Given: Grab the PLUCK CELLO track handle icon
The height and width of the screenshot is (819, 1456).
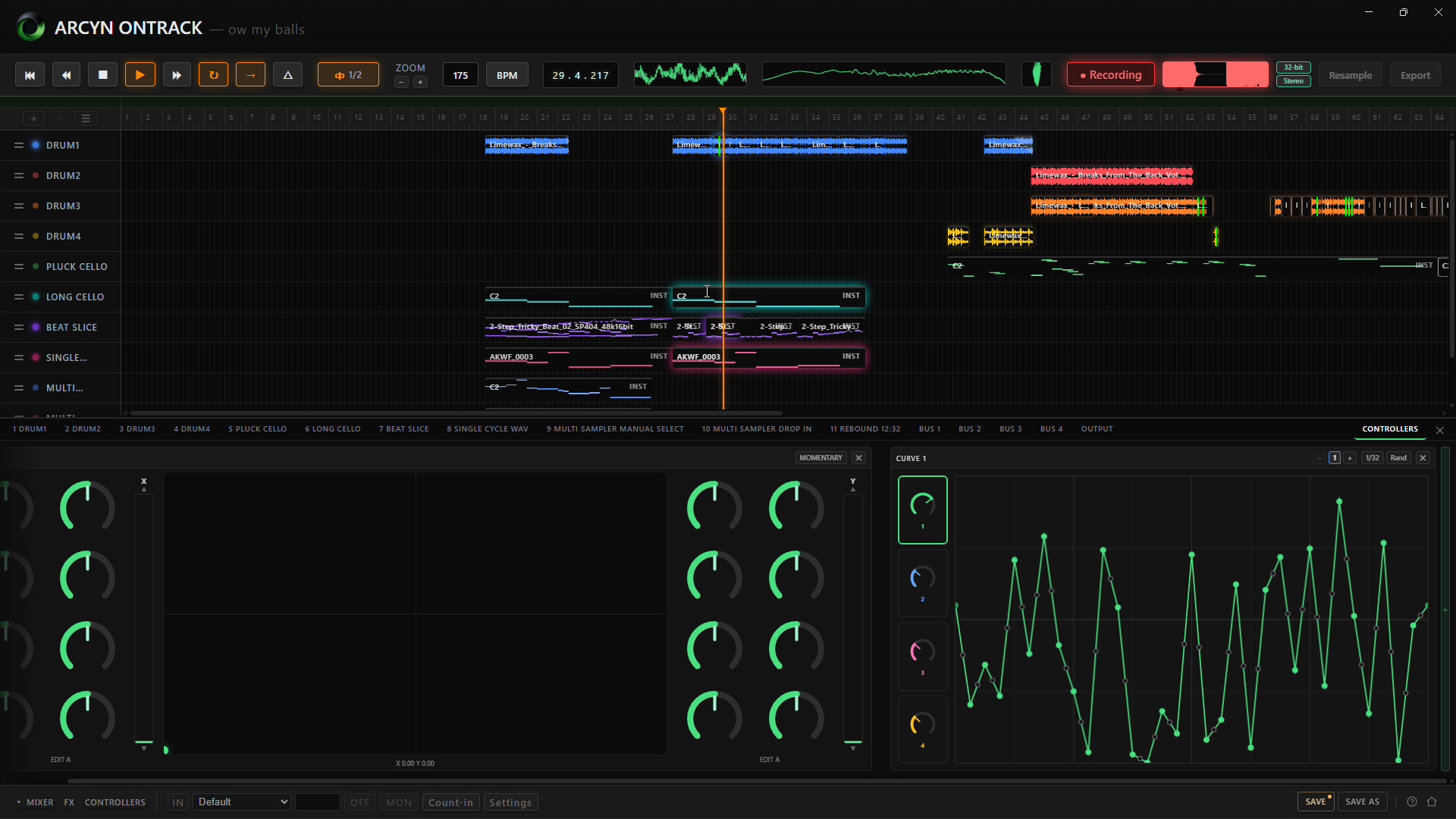Looking at the screenshot, I should [19, 266].
